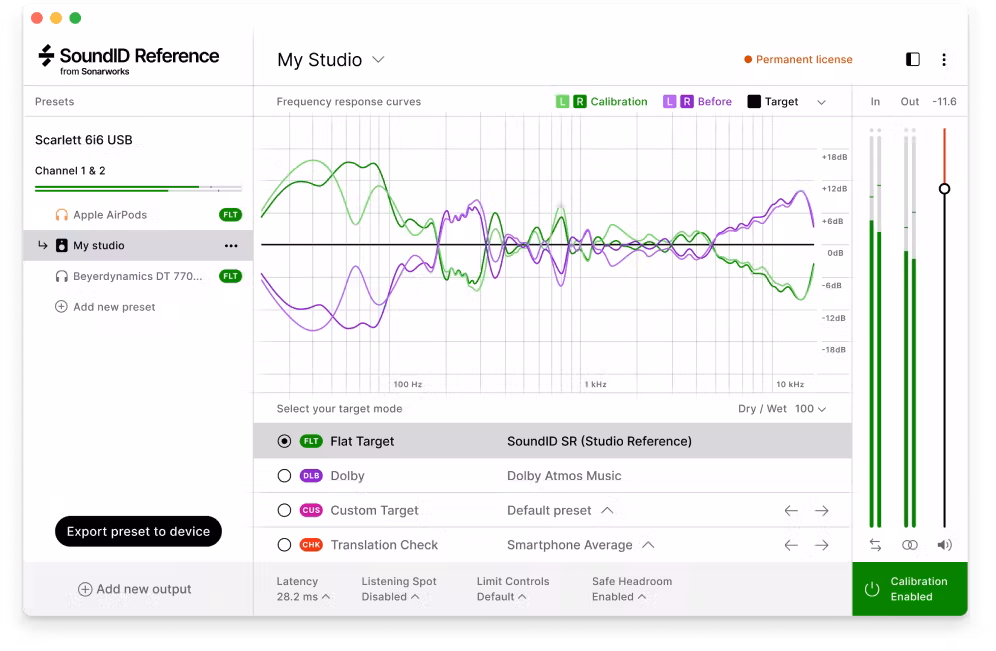Open Dry / Wet 100 dropdown

811,409
